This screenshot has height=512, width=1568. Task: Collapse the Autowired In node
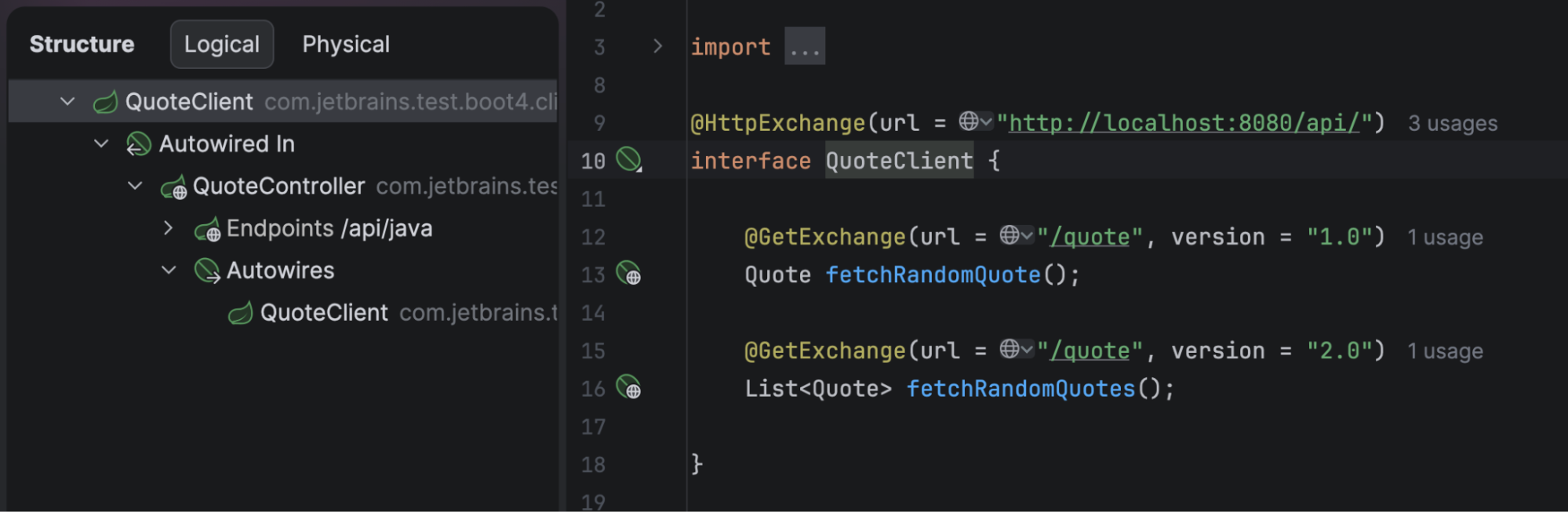tap(101, 143)
